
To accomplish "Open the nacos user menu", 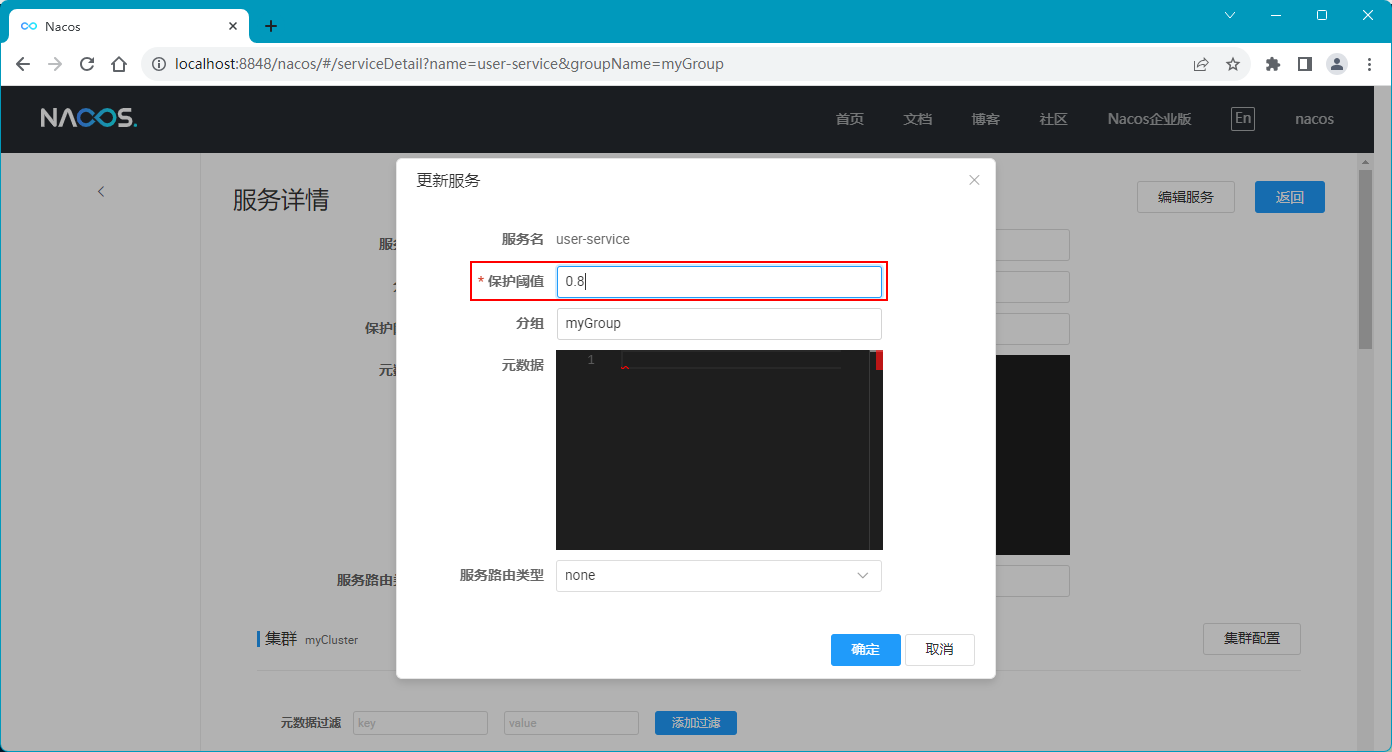I will 1314,119.
